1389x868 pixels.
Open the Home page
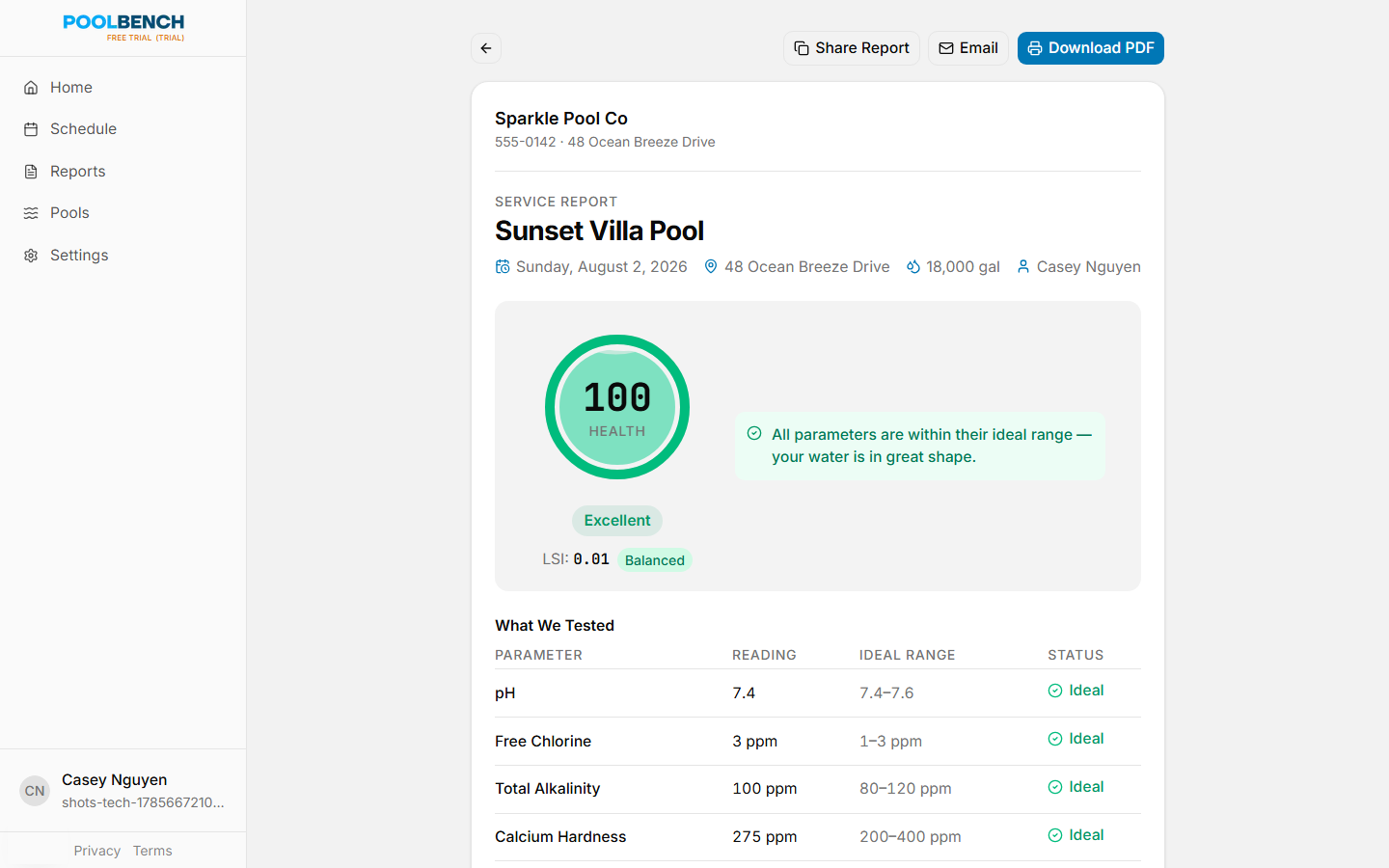(x=123, y=88)
